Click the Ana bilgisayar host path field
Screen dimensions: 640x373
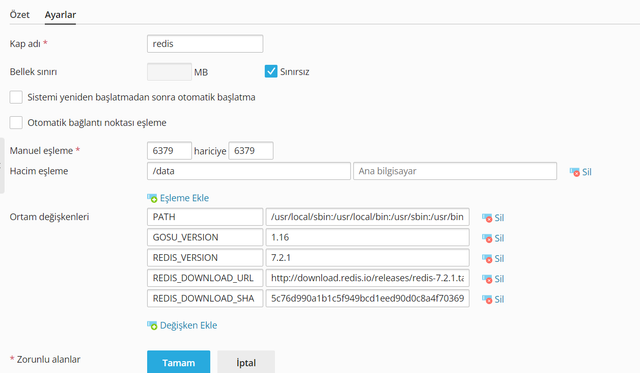tap(455, 171)
